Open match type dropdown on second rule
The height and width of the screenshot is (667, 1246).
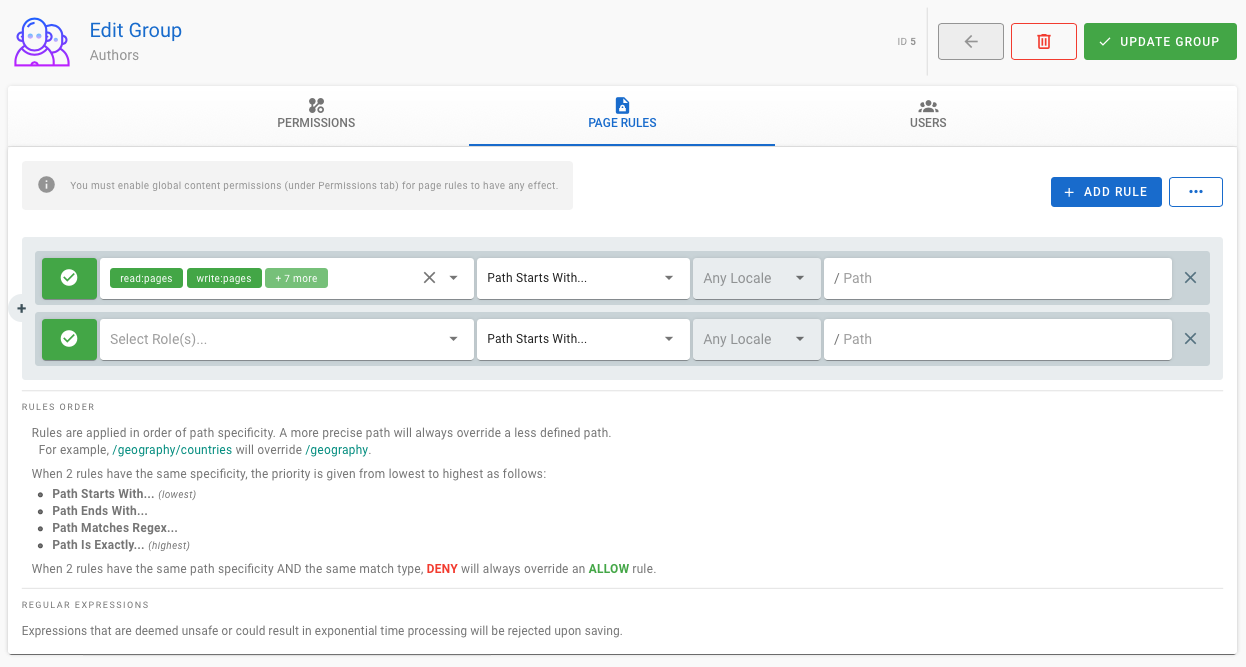point(583,339)
